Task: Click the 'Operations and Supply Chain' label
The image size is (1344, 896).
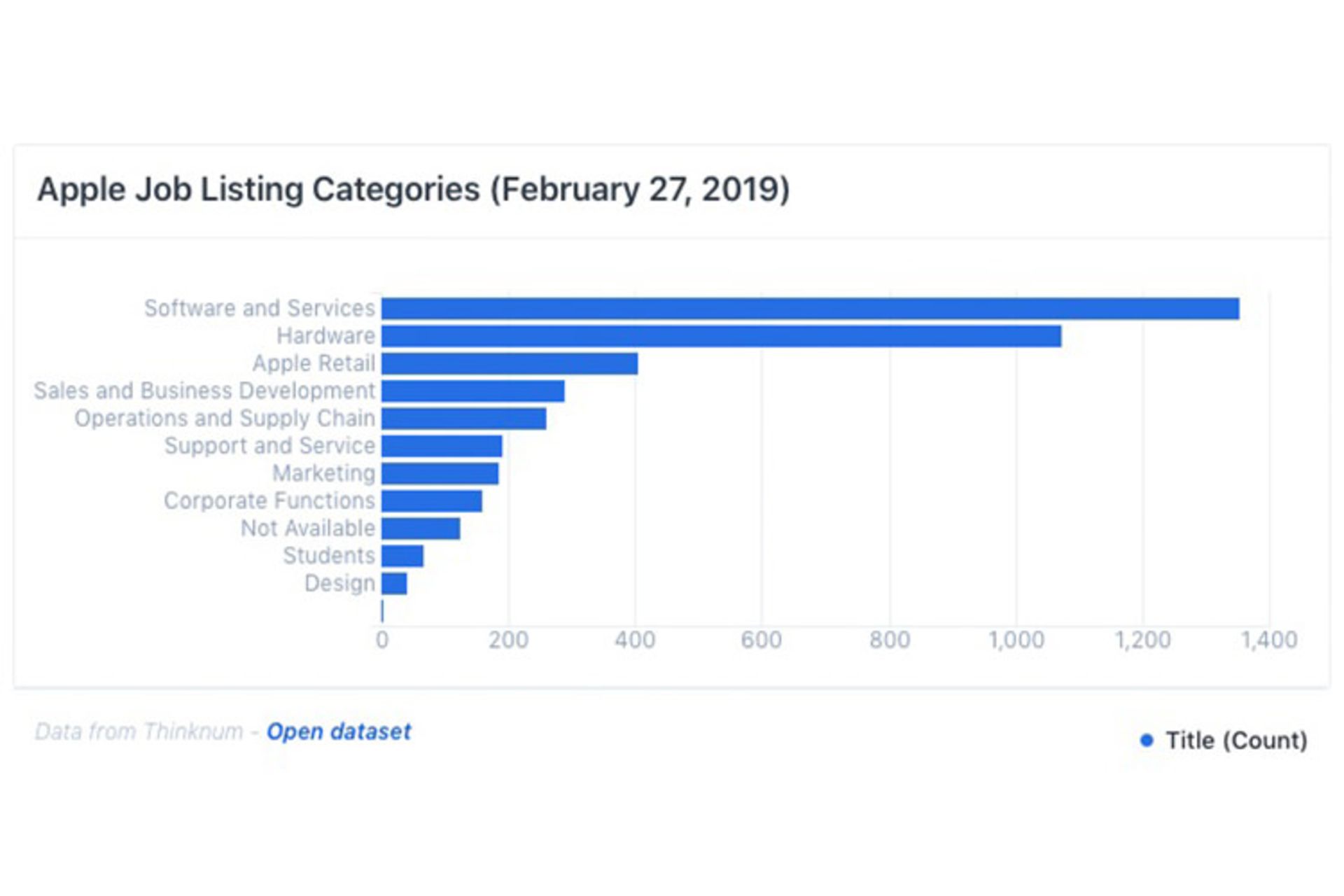Action: (225, 419)
